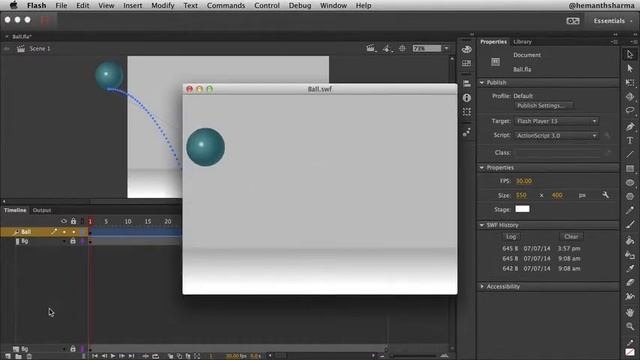This screenshot has width=640, height=360.
Task: Select the Brush tool
Action: click(630, 224)
